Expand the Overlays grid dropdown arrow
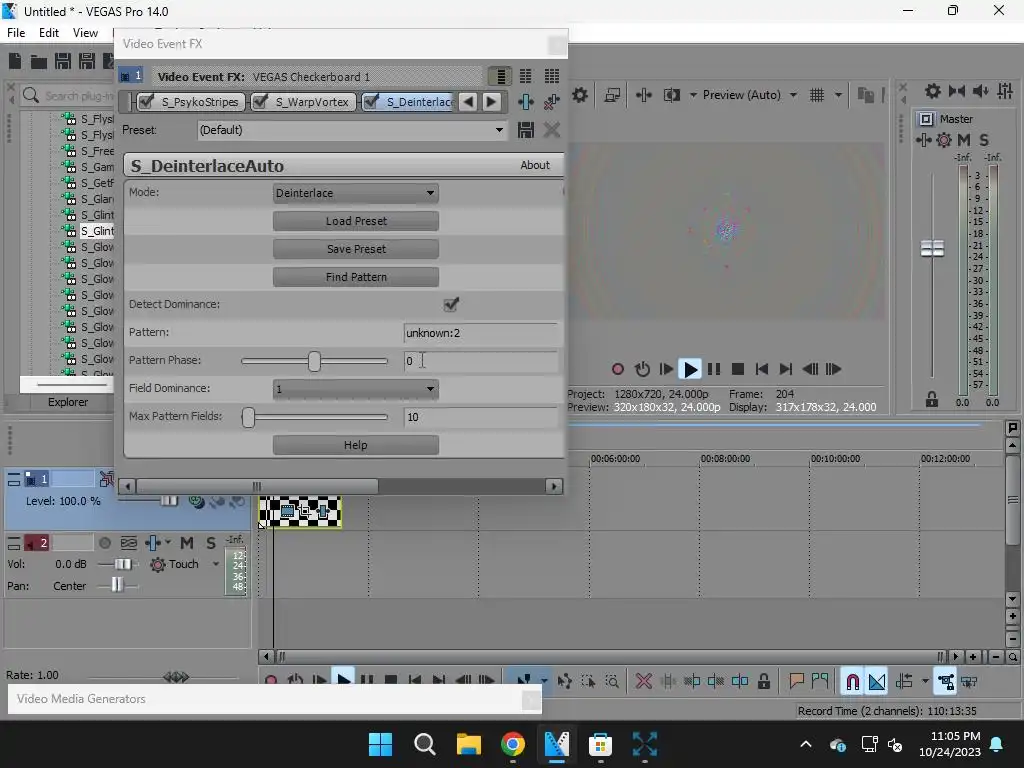The height and width of the screenshot is (768, 1024). click(839, 95)
